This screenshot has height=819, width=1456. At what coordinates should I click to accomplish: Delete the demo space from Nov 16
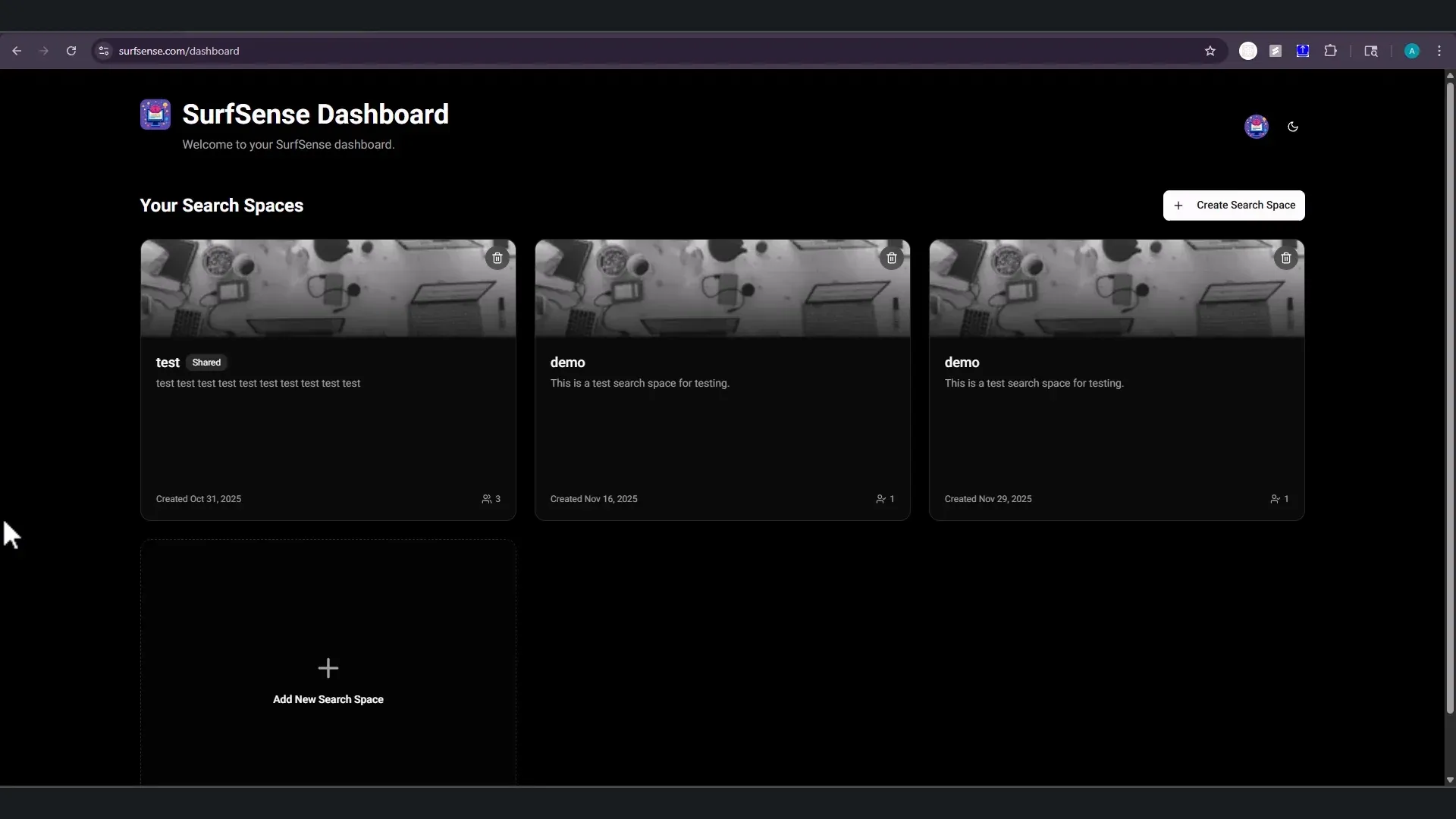892,258
